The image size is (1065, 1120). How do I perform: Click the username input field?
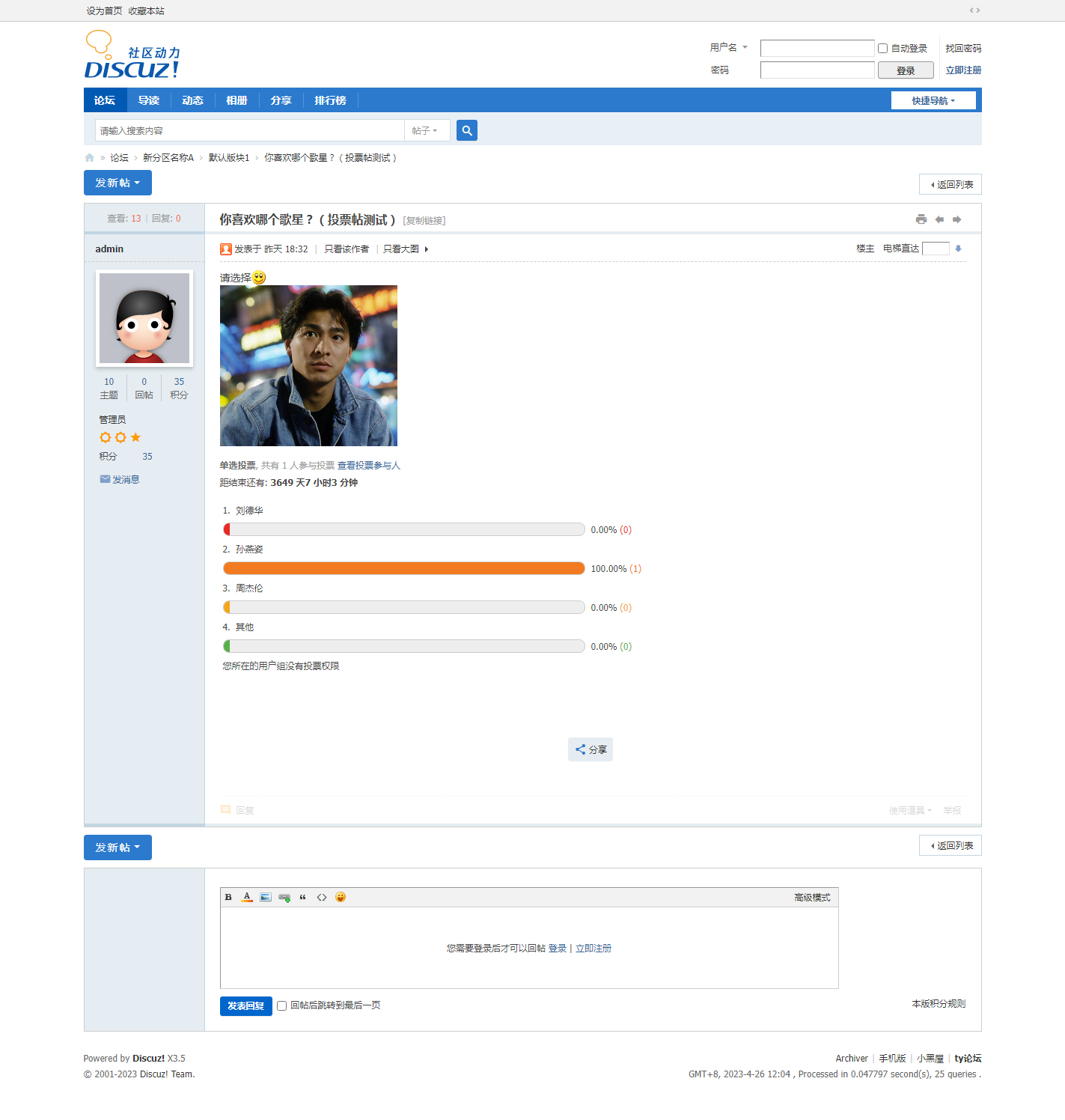point(817,48)
